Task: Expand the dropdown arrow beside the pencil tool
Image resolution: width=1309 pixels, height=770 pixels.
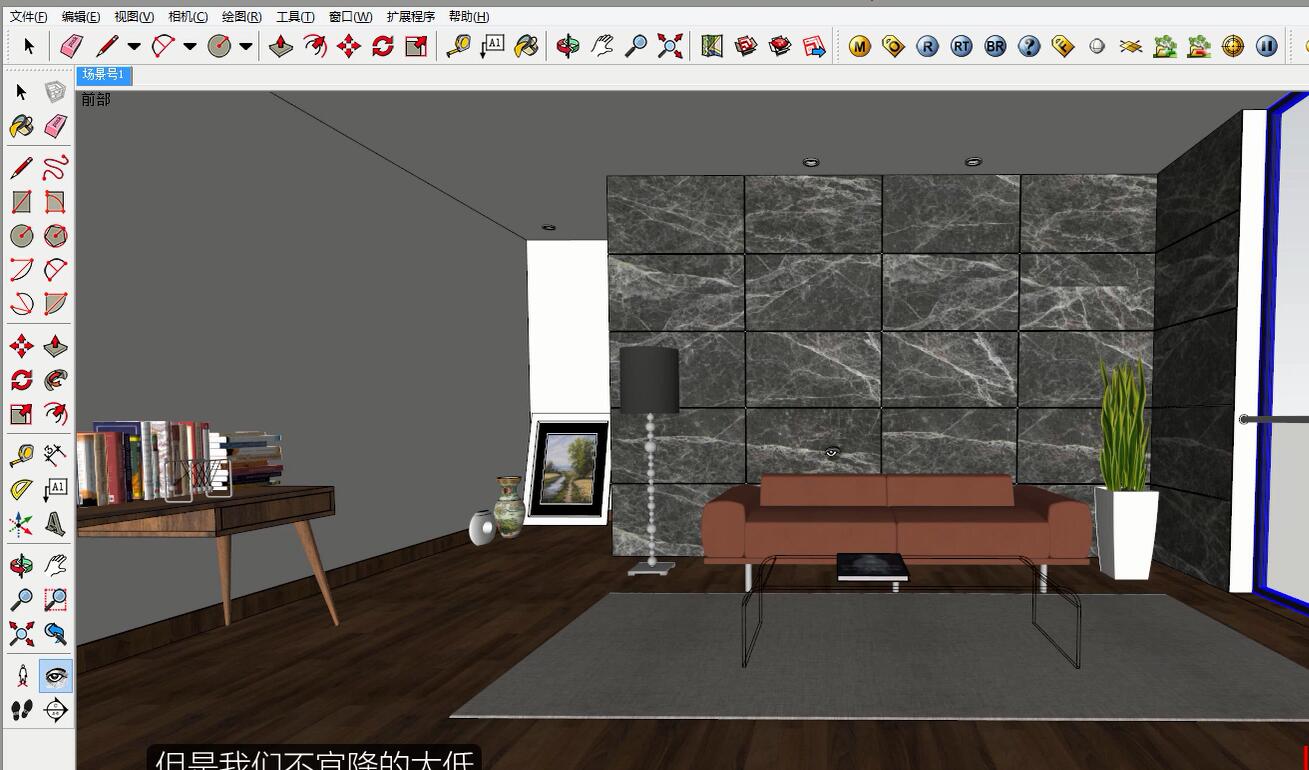Action: pos(134,46)
